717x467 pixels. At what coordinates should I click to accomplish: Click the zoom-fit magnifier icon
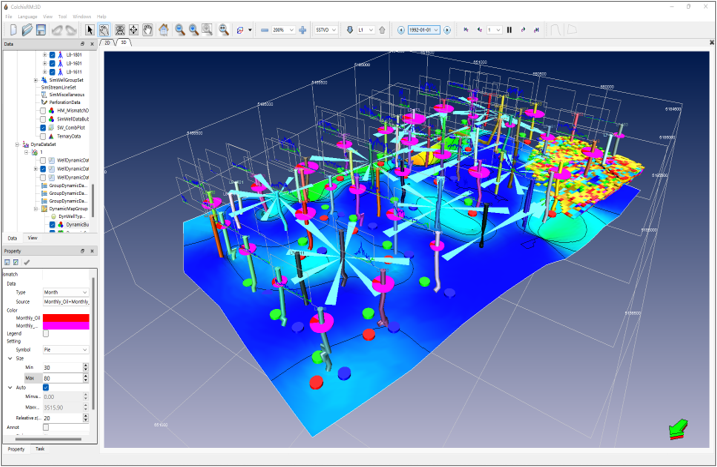pyautogui.click(x=224, y=30)
